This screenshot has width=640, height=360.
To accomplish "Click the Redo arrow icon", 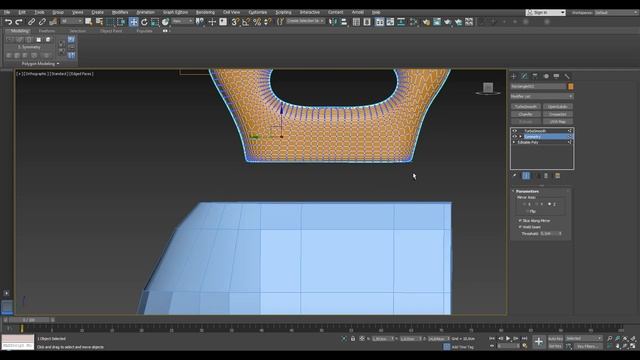I will [x=19, y=22].
